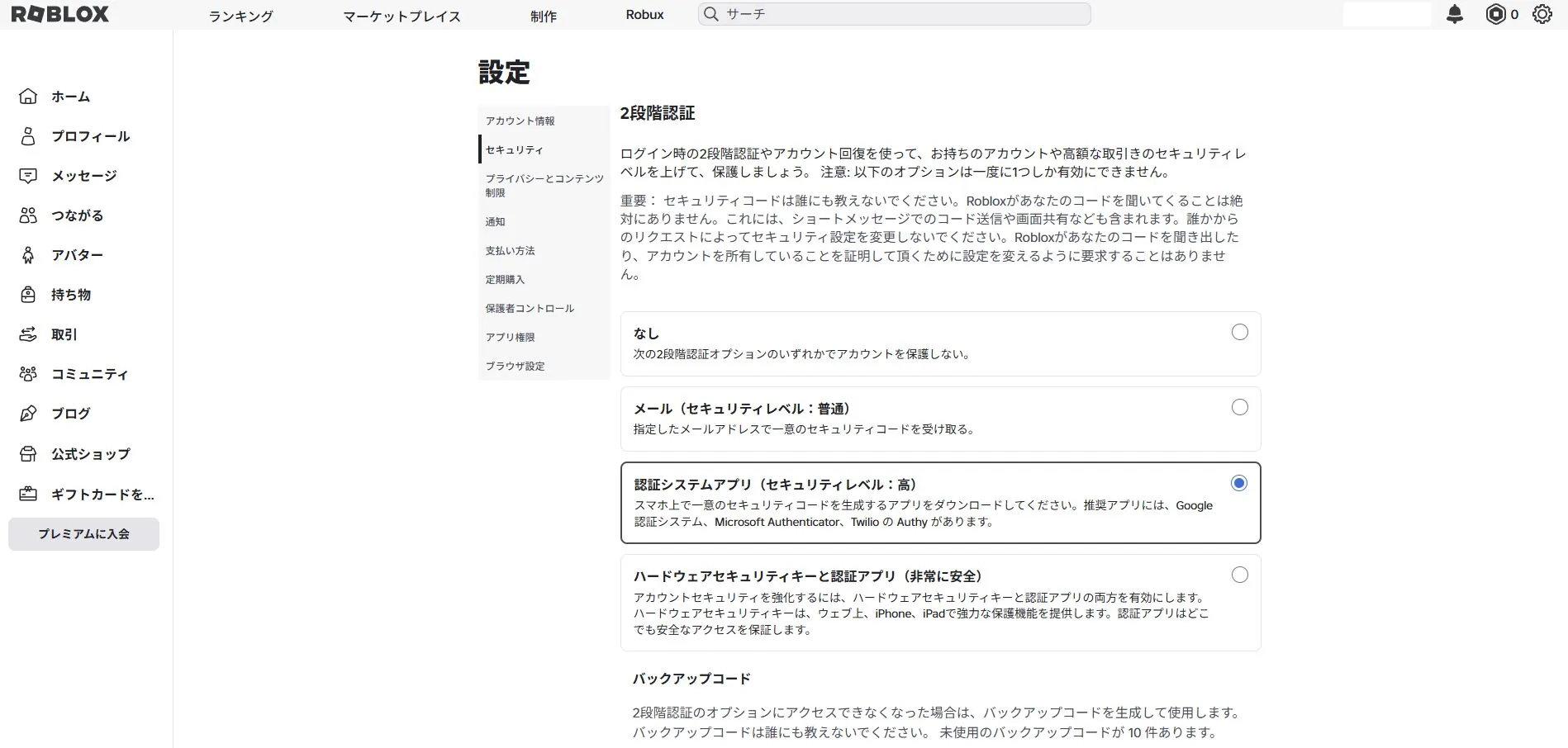Click the 取引 trade icon
This screenshot has height=748, width=1568.
pos(28,334)
